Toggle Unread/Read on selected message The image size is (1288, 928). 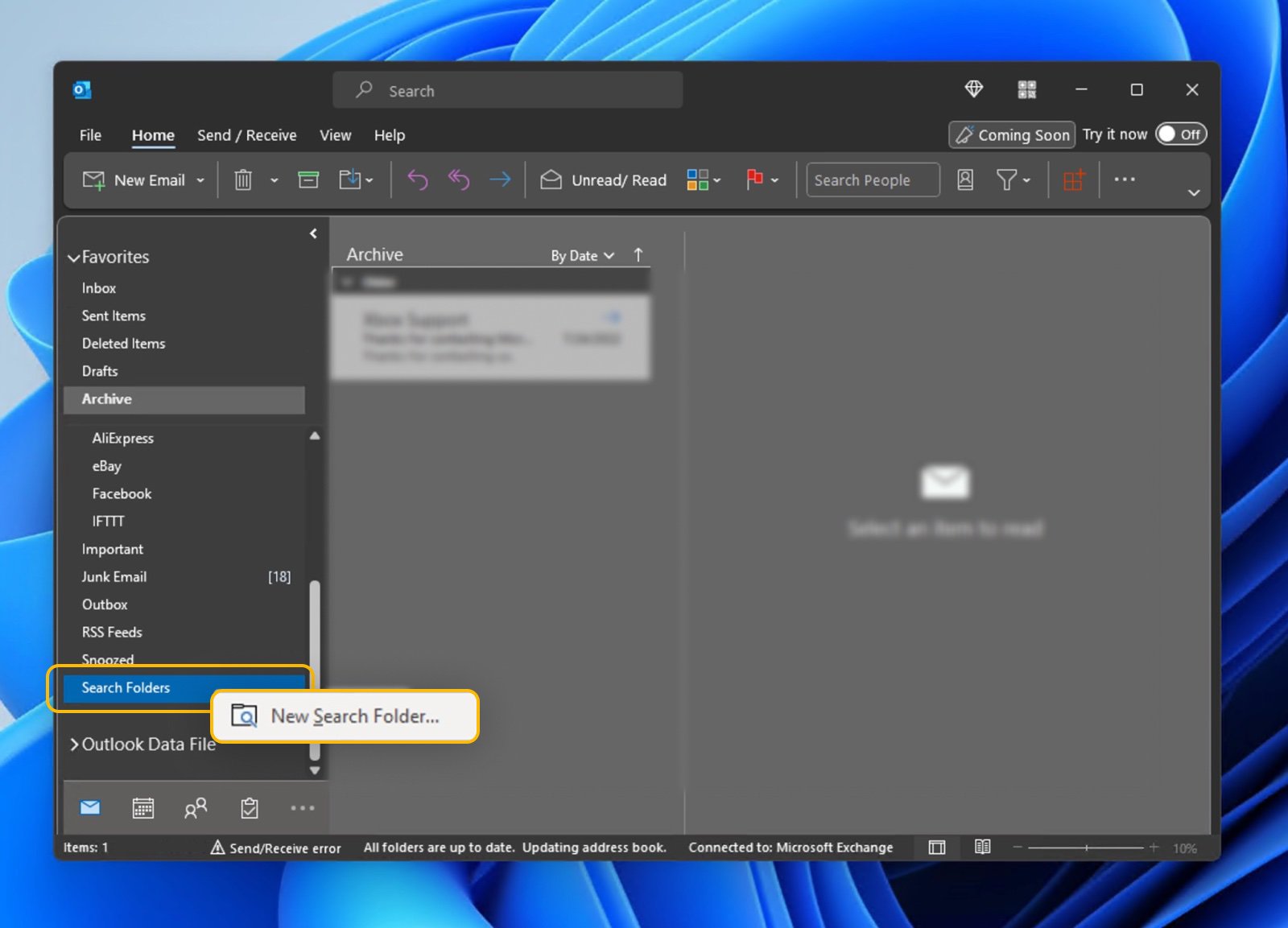[603, 179]
